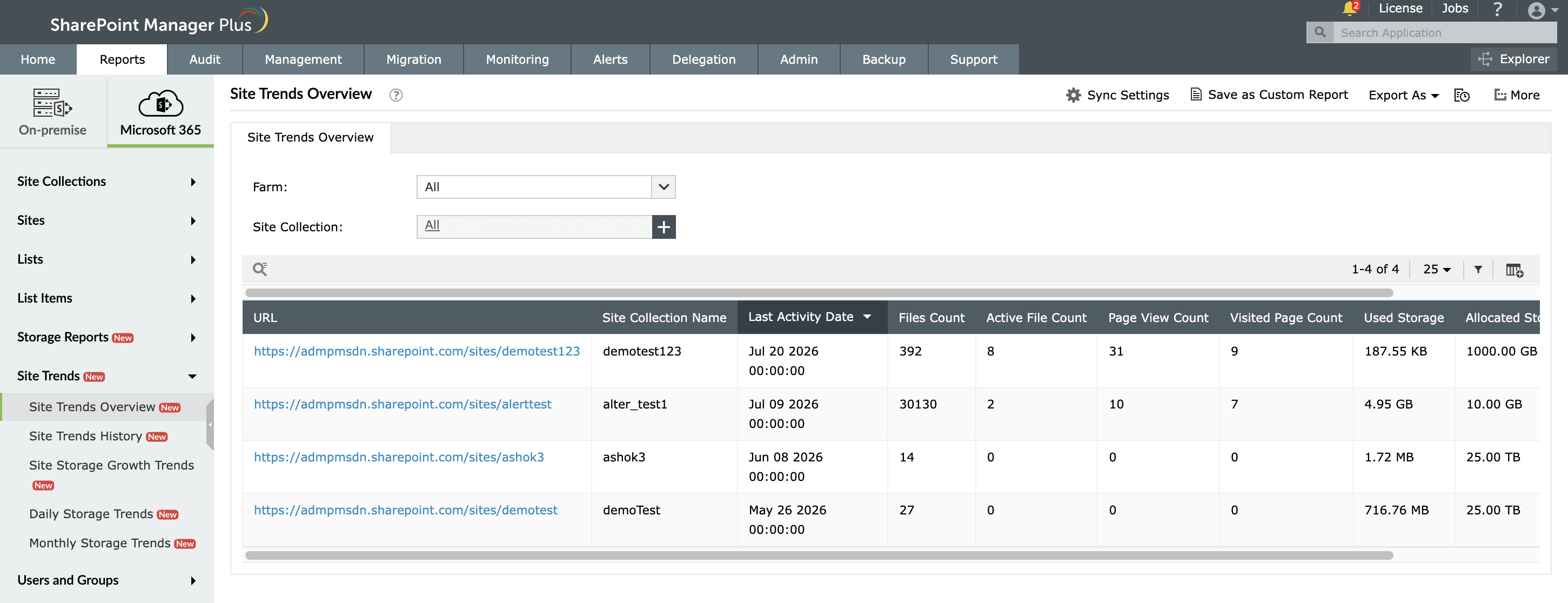Open the alerttest site URL
Image resolution: width=1568 pixels, height=603 pixels.
coord(403,404)
